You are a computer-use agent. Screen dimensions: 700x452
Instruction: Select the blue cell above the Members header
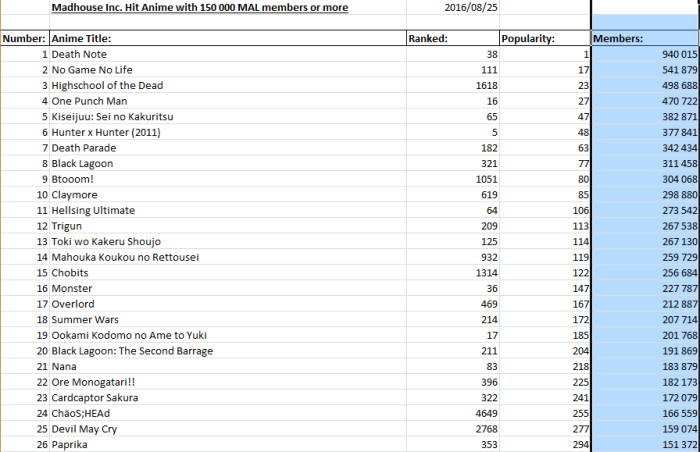646,22
